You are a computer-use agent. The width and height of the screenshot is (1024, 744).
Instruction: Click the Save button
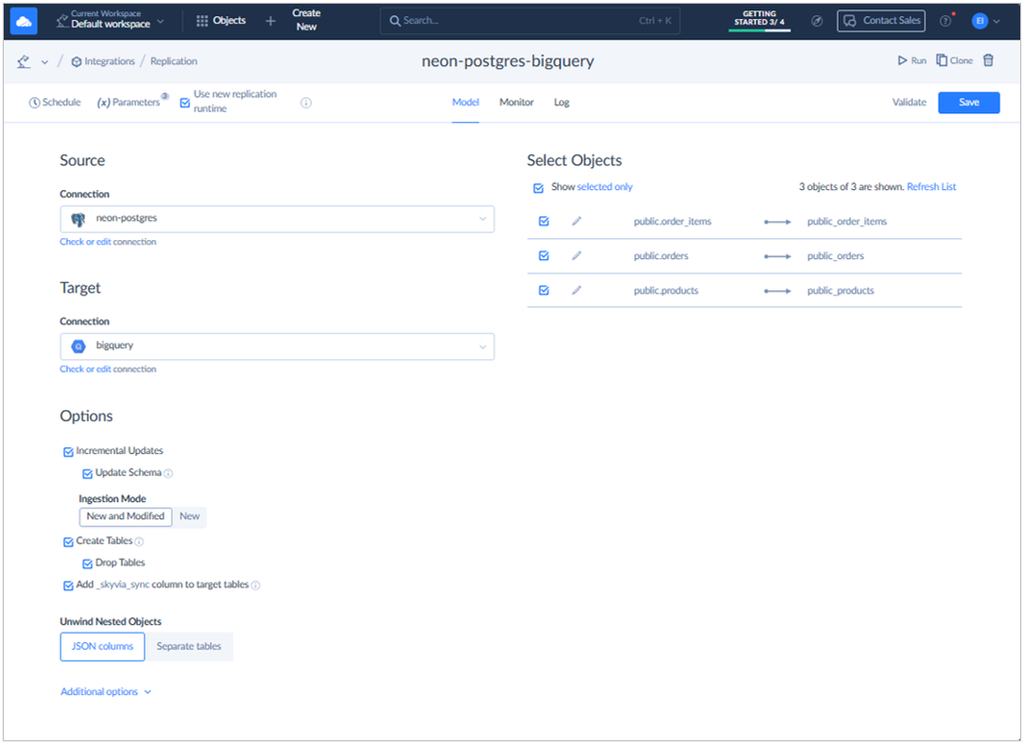[968, 103]
